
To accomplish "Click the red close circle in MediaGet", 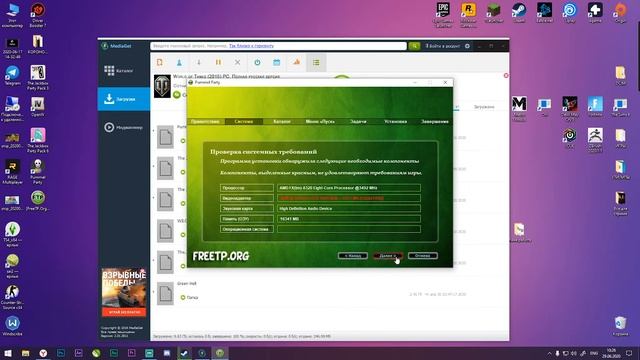I will [506, 76].
